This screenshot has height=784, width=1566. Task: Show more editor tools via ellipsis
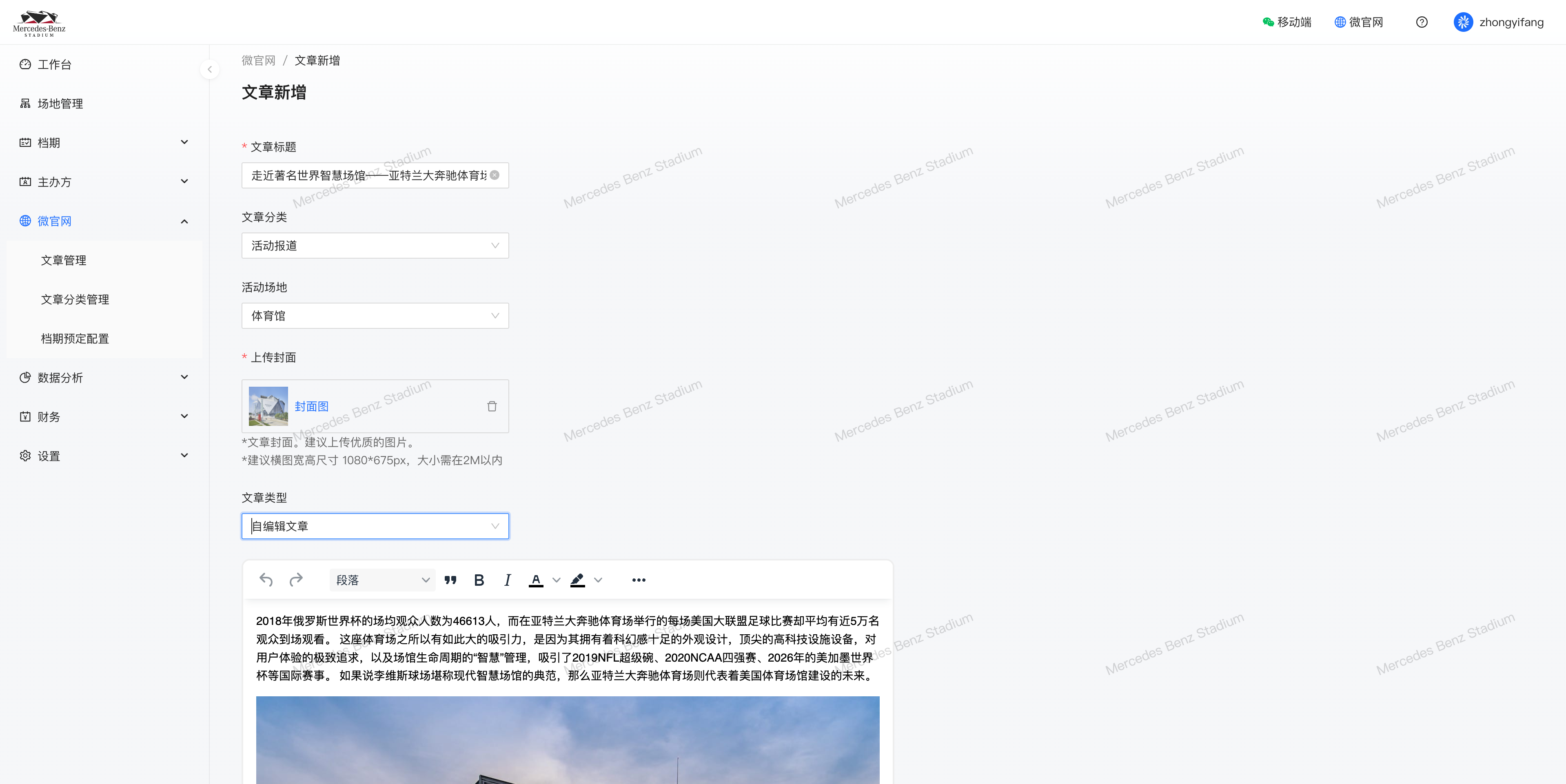click(638, 580)
